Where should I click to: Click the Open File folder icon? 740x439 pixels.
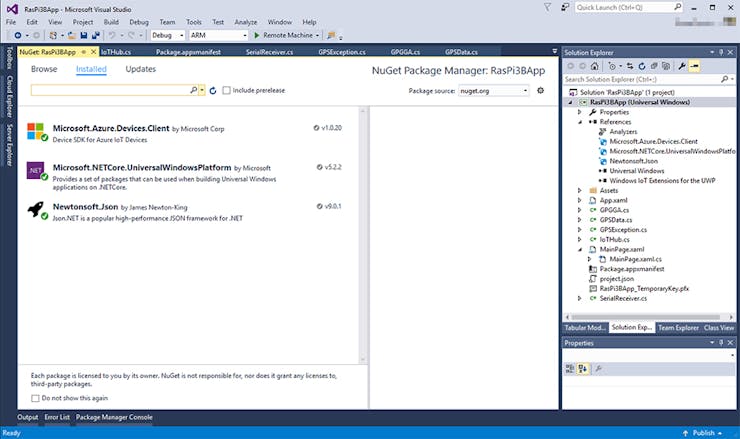pos(72,35)
